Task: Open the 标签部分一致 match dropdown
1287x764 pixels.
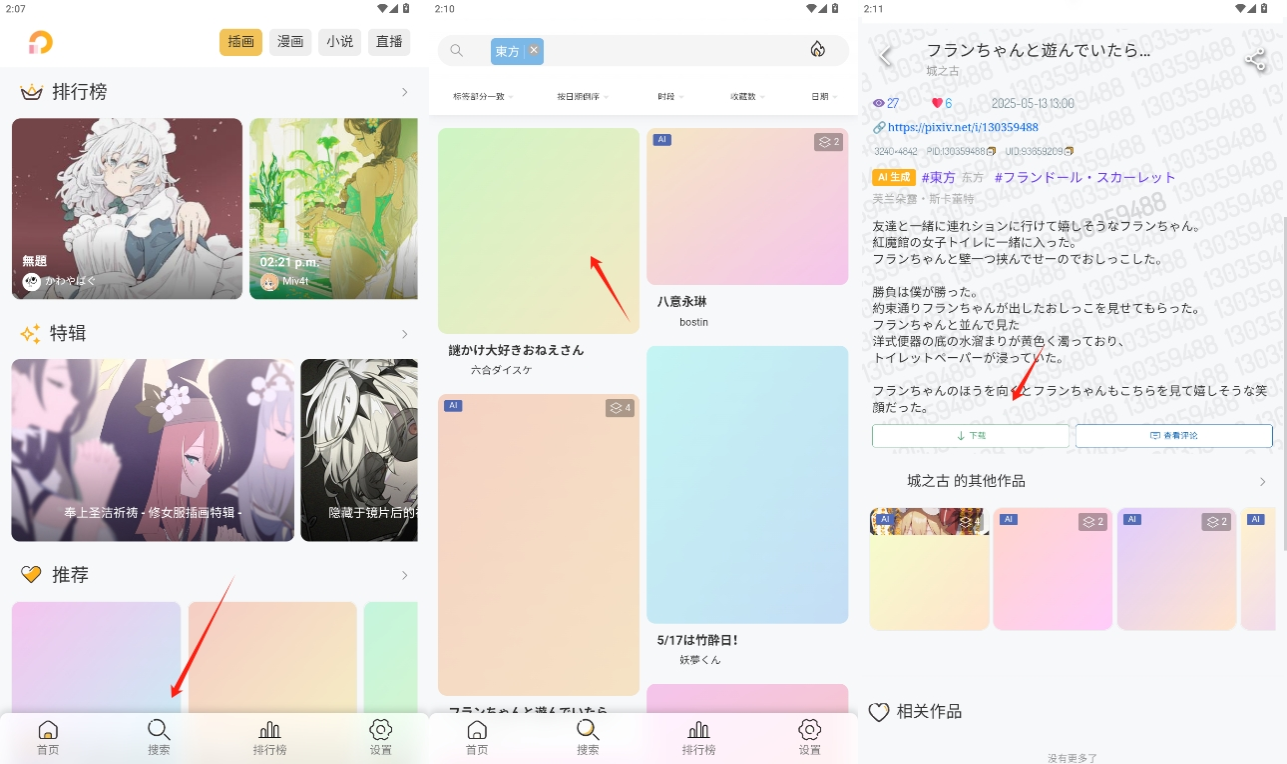Action: [x=483, y=97]
